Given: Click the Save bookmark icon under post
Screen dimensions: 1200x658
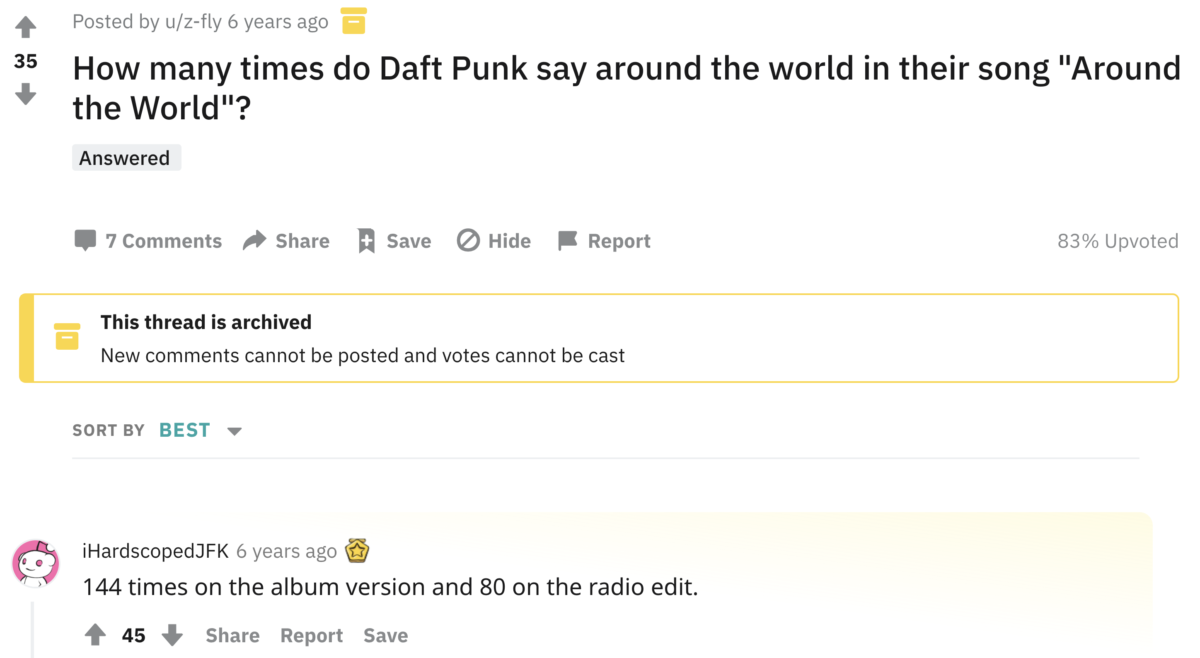Looking at the screenshot, I should (x=366, y=240).
